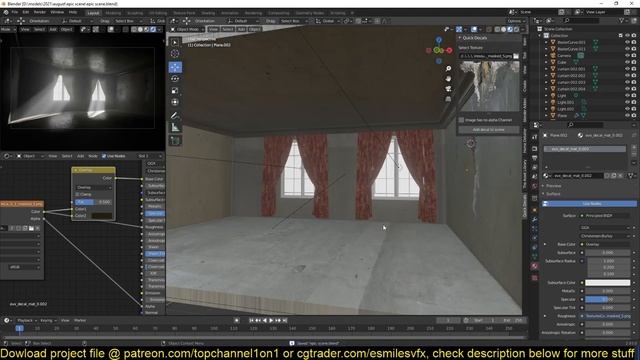The height and width of the screenshot is (360, 640).
Task: Open the Window menu
Action: (57, 12)
